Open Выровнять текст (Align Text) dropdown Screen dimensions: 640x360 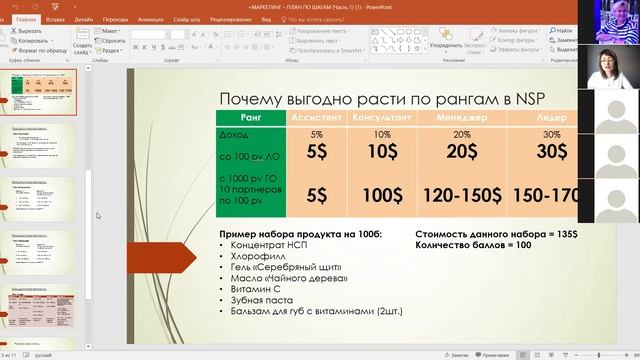tap(315, 41)
